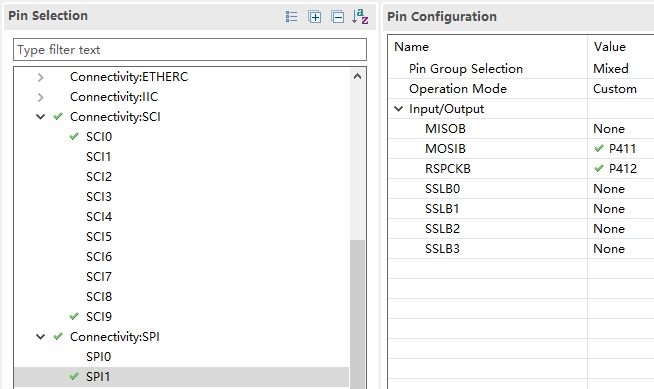Select SCI0 in the tree
Viewport: 654px width, 389px height.
(99, 137)
